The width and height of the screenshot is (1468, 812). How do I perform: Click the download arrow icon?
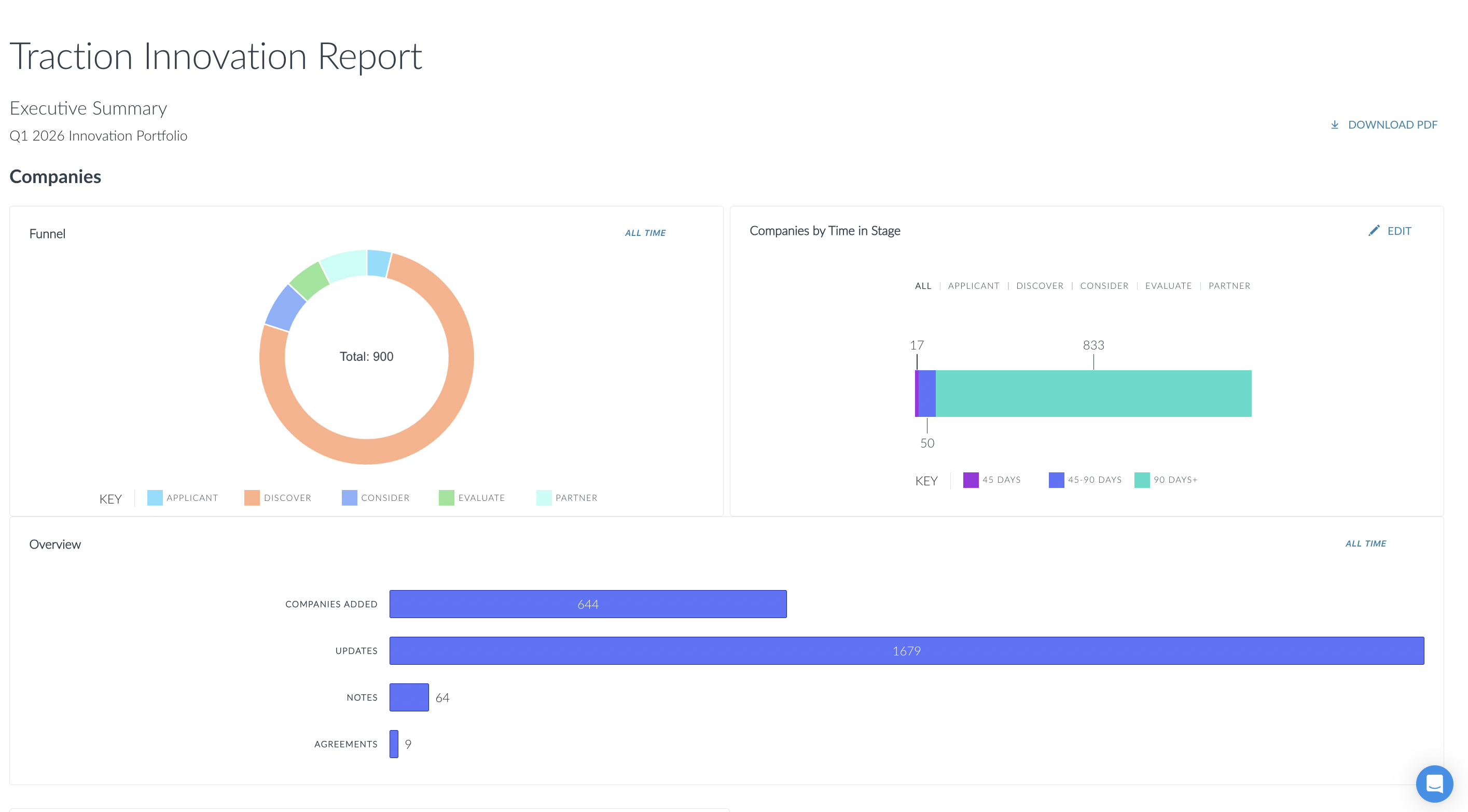[x=1334, y=125]
